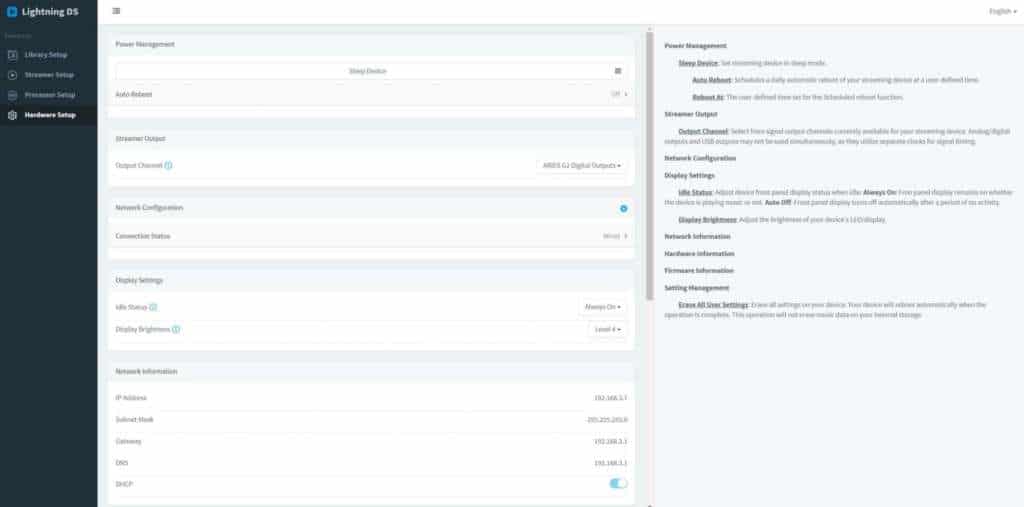
Task: Click the icon on the Sleep Device bar
Action: pos(618,71)
